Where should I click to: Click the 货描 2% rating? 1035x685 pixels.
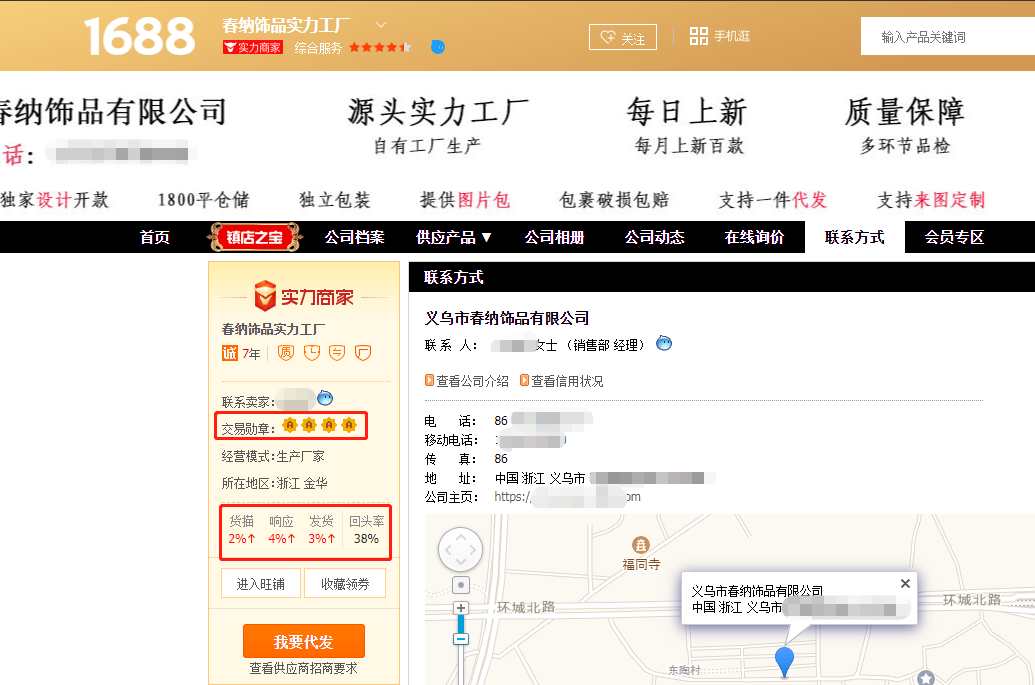(242, 530)
